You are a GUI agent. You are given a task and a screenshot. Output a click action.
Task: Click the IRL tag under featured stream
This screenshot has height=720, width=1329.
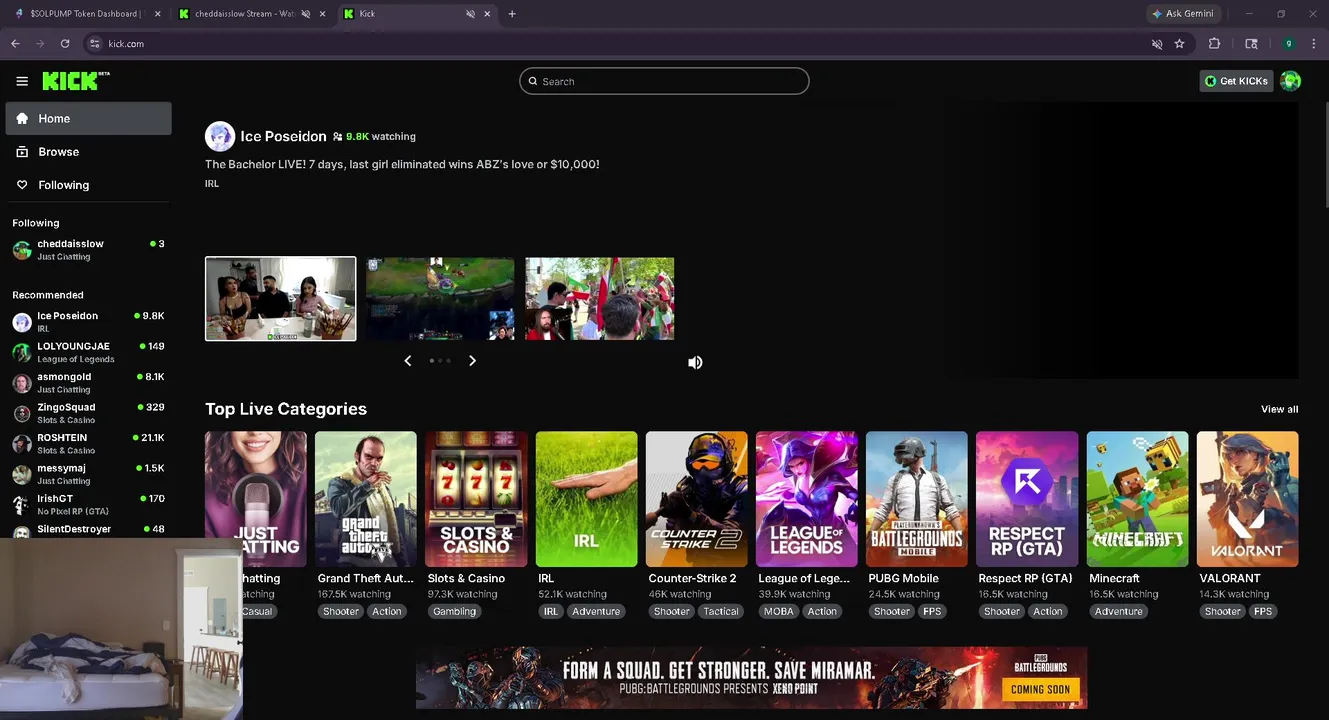pos(212,184)
